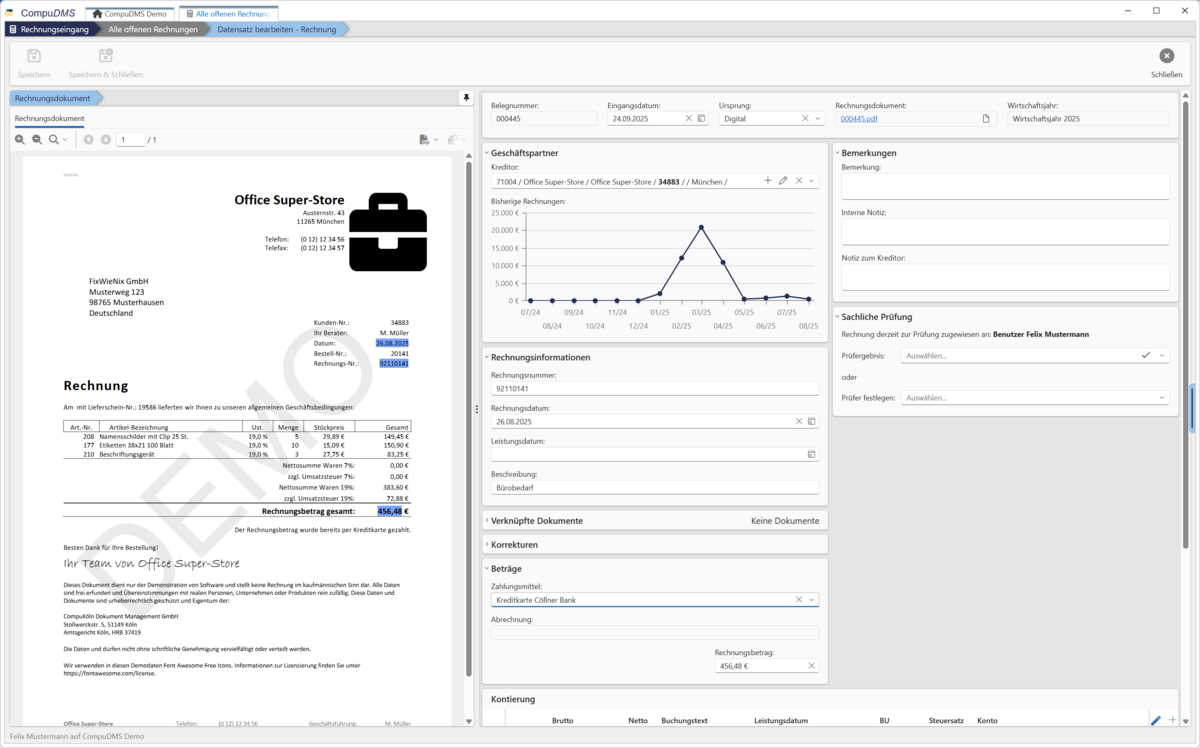
Task: Click the Schließen close-record icon
Action: click(1166, 57)
